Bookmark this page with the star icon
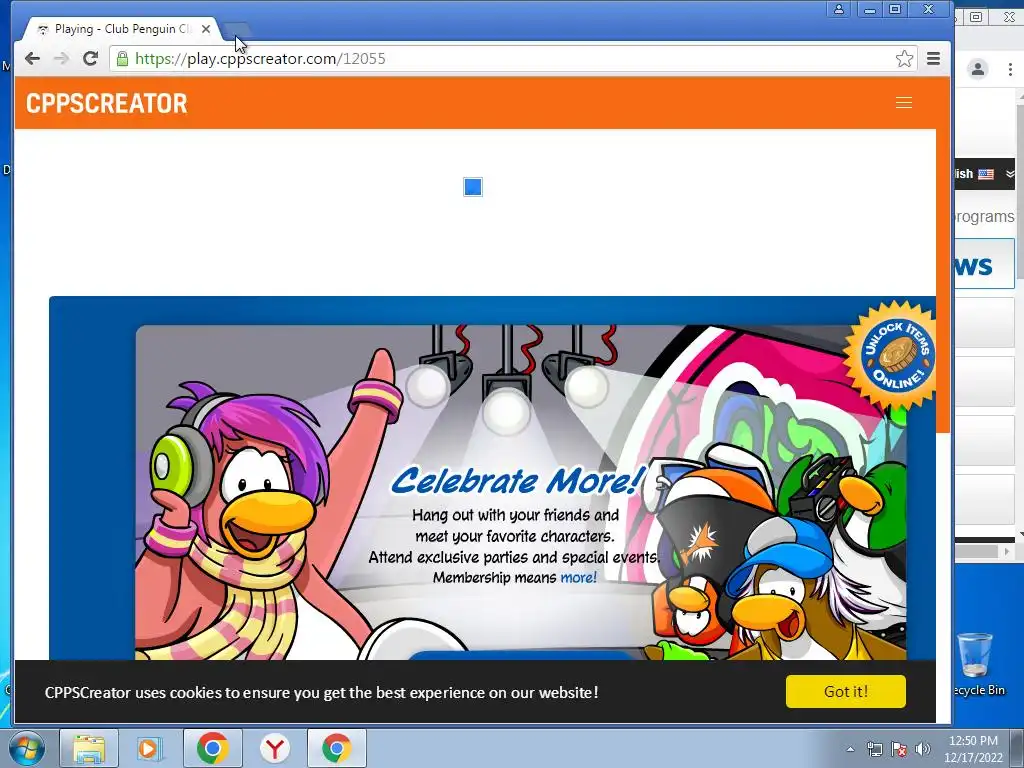Viewport: 1024px width, 768px height. (x=904, y=59)
